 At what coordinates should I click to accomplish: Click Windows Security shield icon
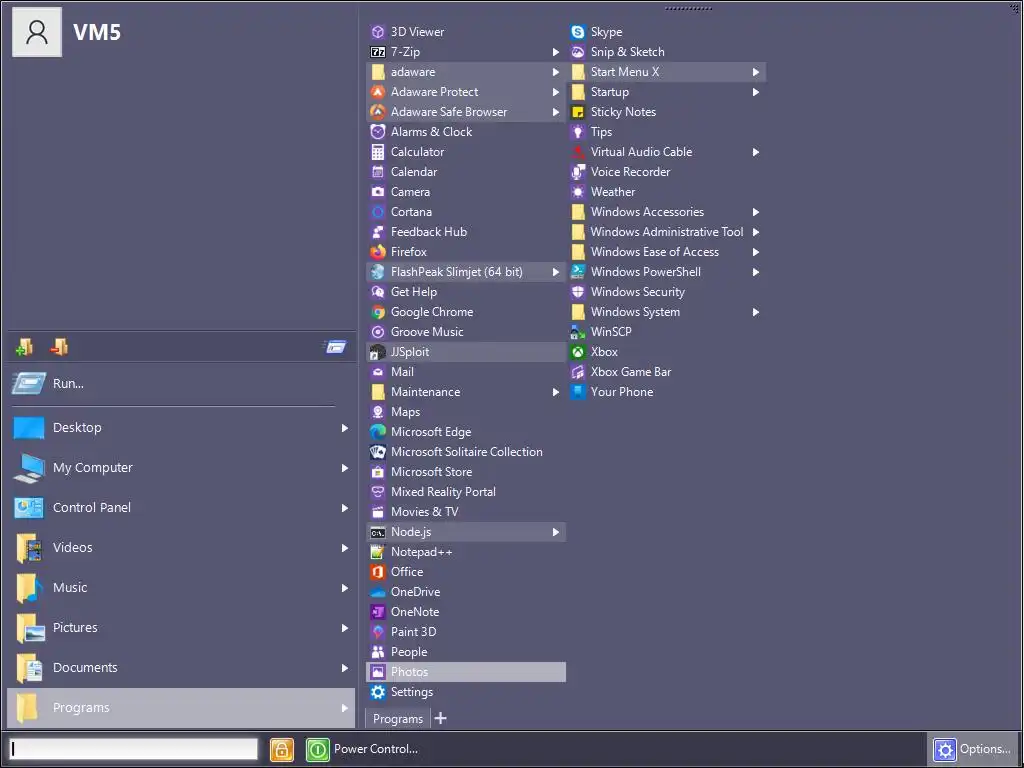577,292
